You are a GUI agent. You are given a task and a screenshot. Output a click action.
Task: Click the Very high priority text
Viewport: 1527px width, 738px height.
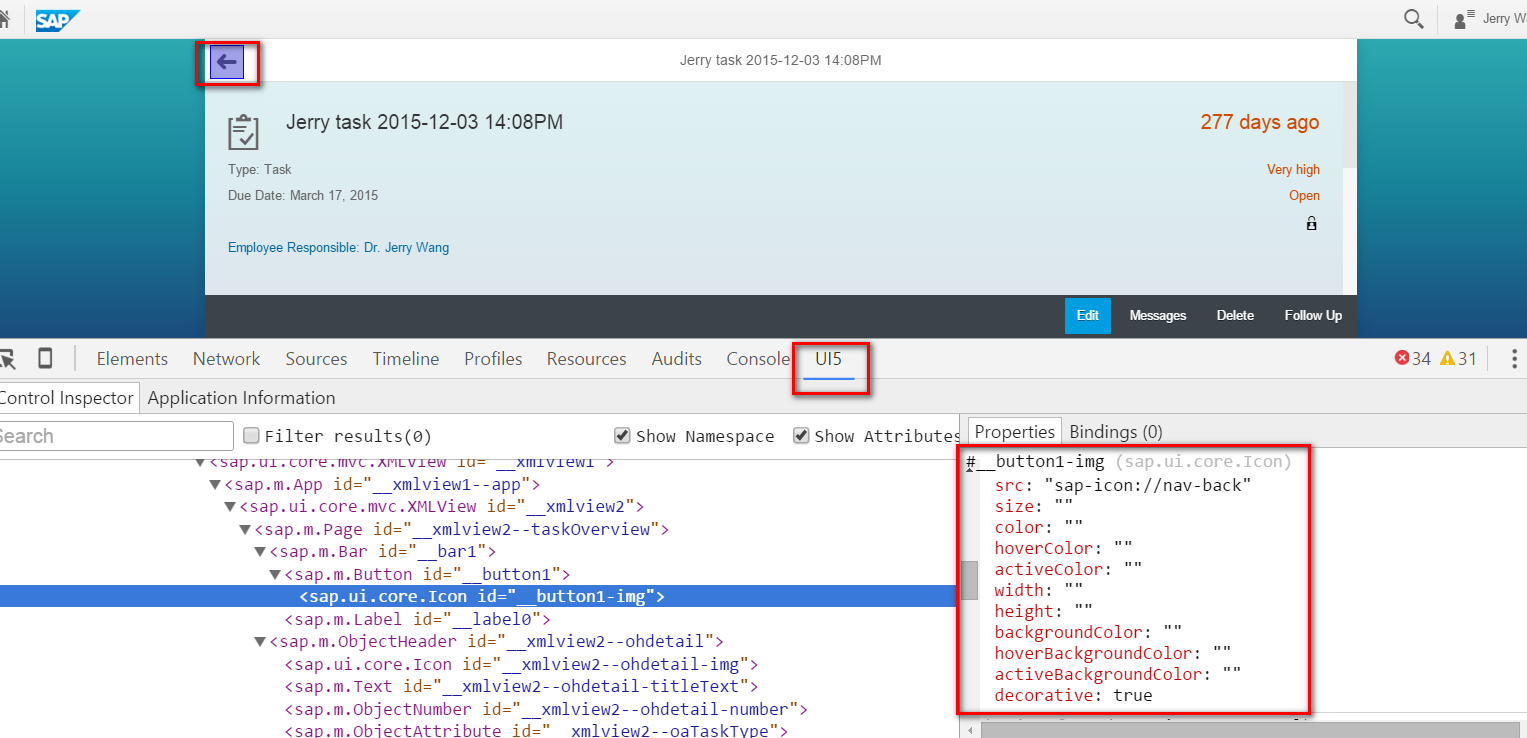[1293, 169]
